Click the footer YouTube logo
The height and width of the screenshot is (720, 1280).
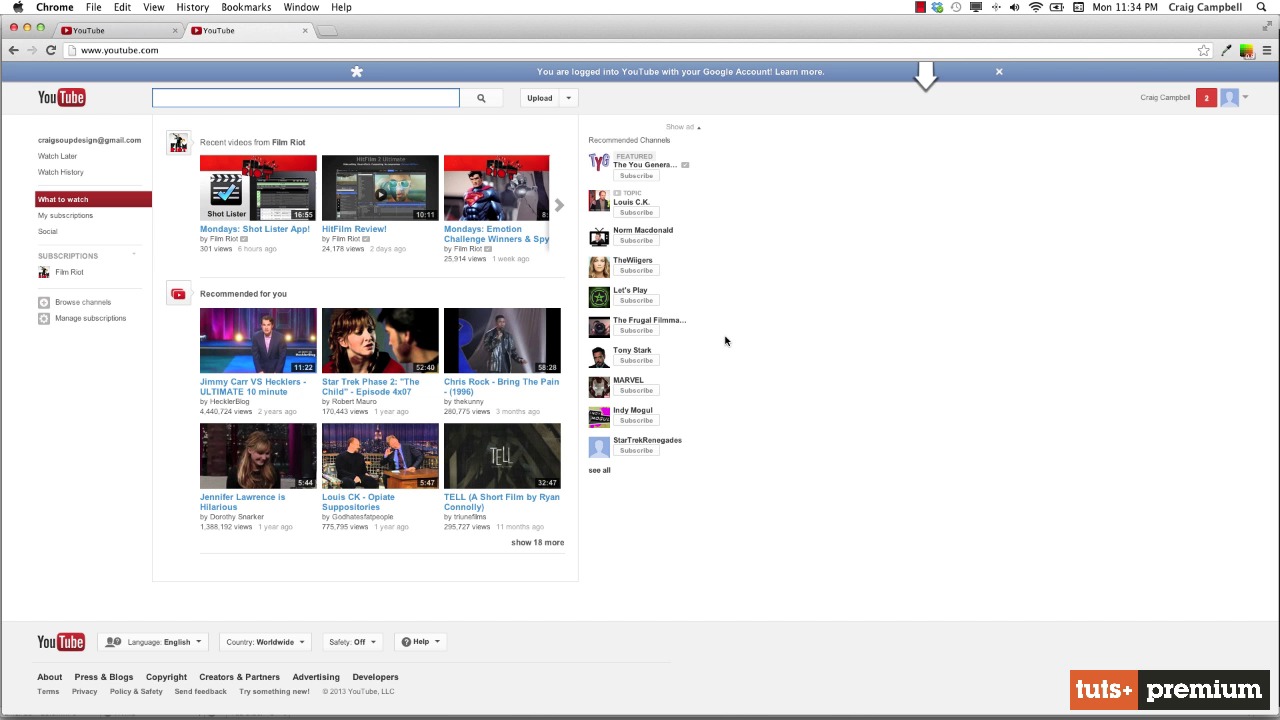[61, 642]
